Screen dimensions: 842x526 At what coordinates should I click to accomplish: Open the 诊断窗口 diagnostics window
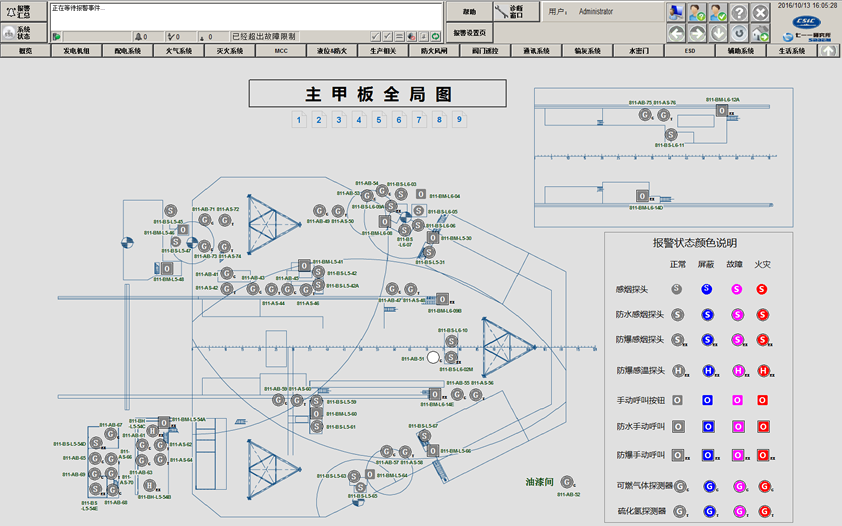516,12
